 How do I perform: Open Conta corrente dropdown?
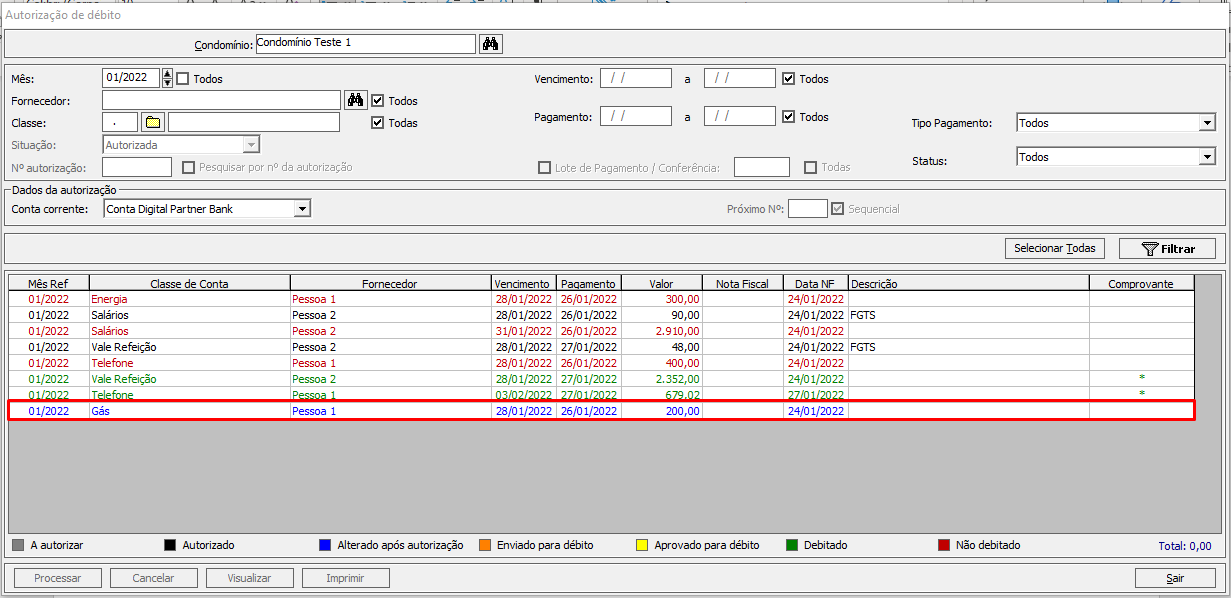click(x=302, y=208)
